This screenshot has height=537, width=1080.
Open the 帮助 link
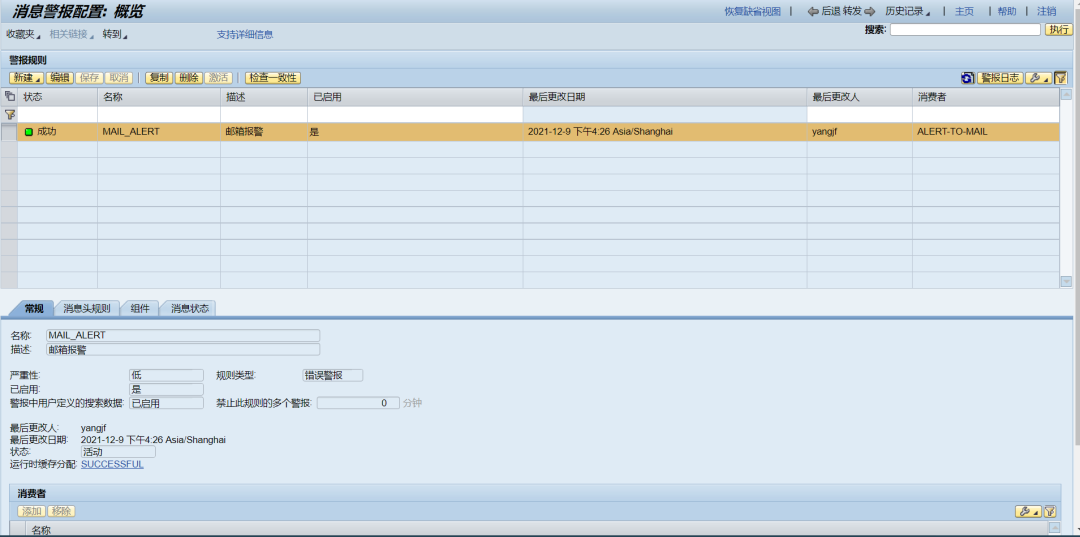pyautogui.click(x=1006, y=11)
